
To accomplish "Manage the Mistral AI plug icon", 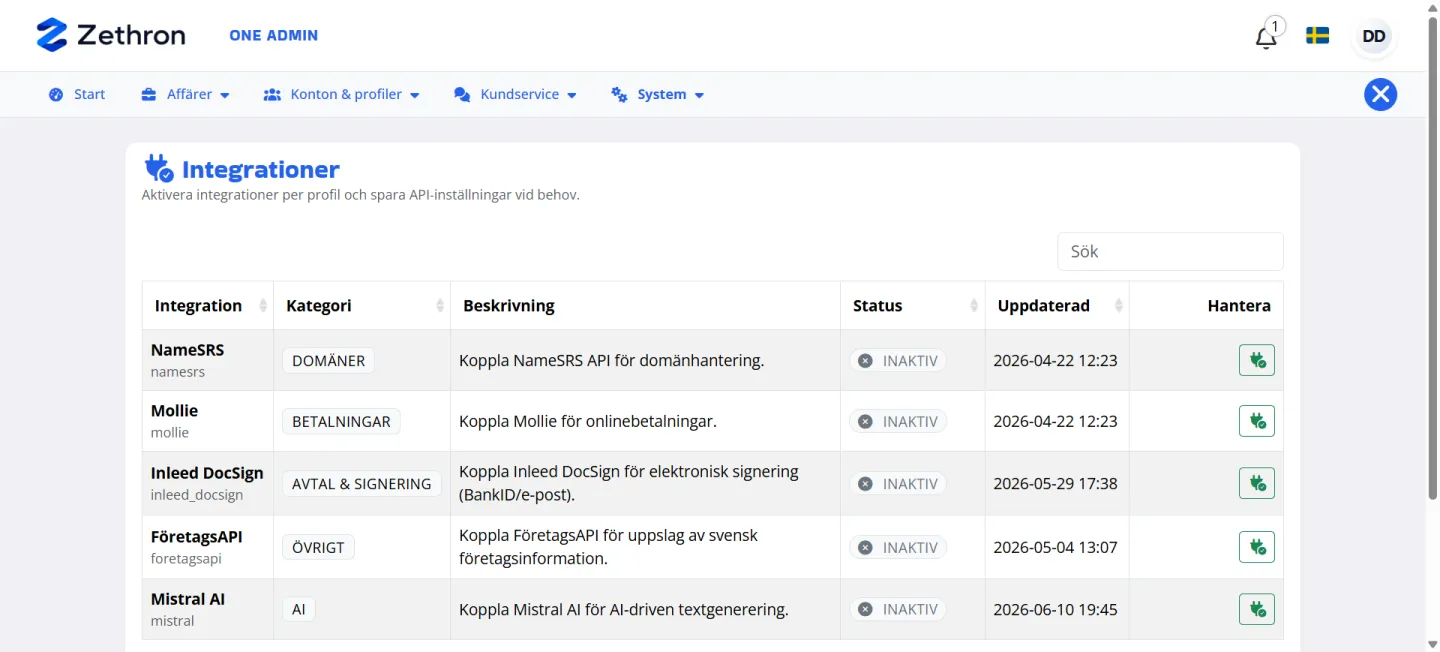I will [x=1257, y=609].
